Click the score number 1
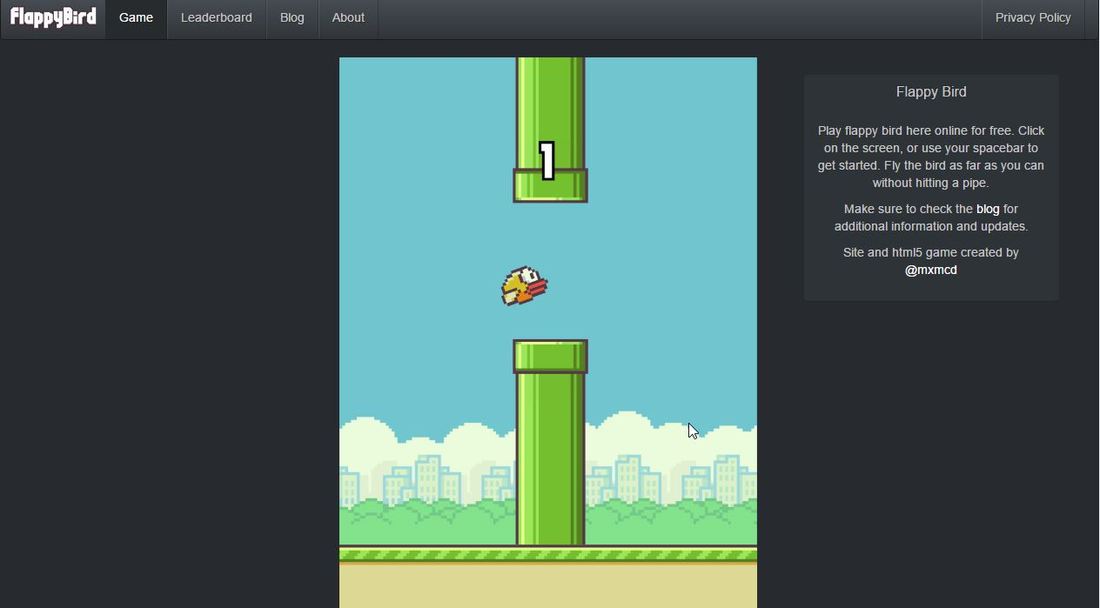The width and height of the screenshot is (1100, 608). (x=547, y=161)
